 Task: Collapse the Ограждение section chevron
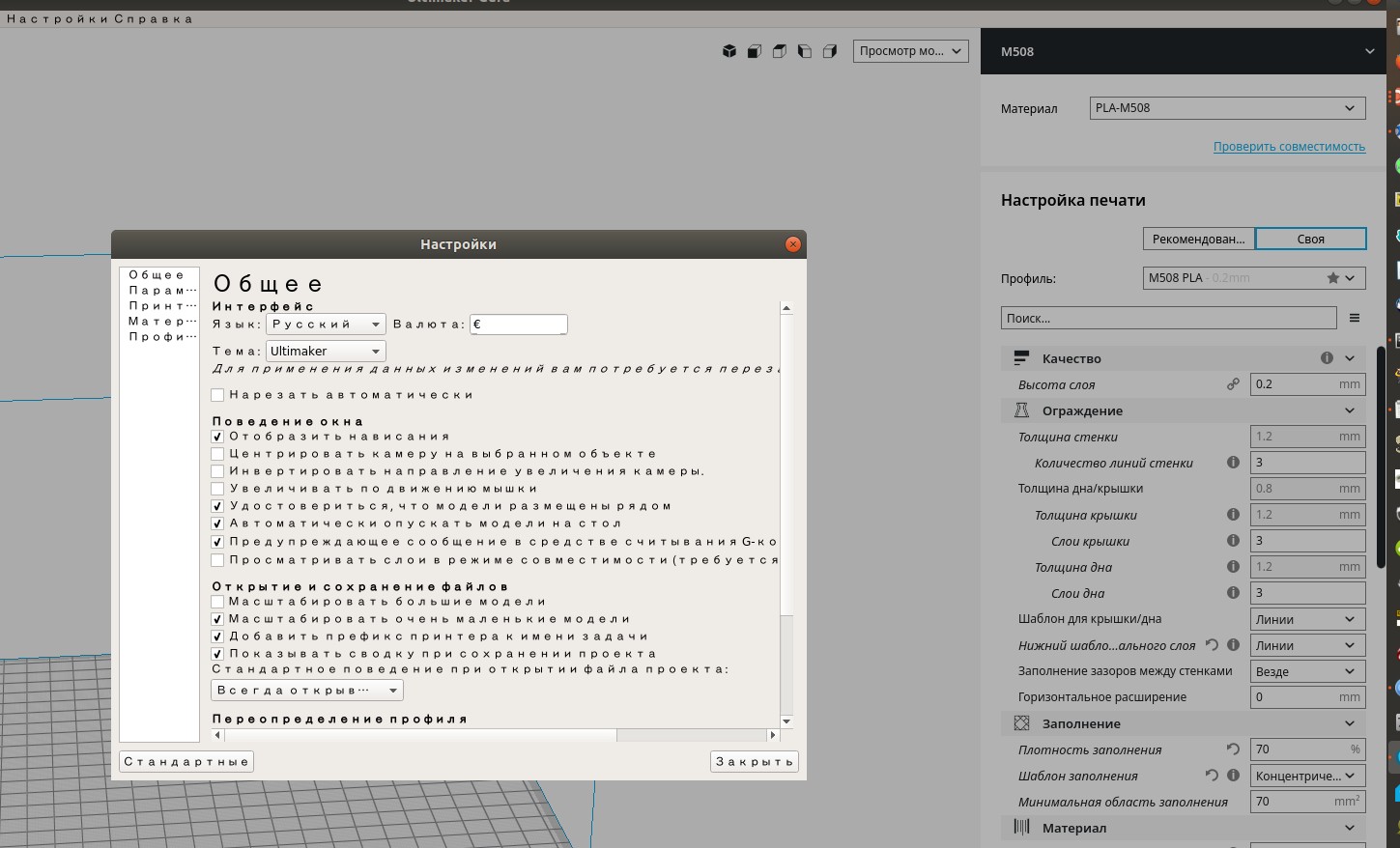click(1350, 410)
